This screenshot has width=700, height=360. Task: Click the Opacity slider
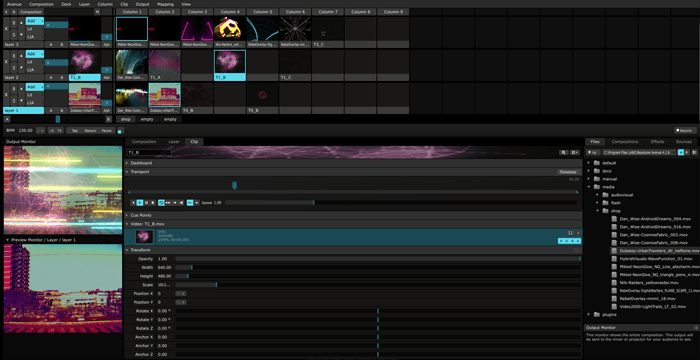coord(378,259)
